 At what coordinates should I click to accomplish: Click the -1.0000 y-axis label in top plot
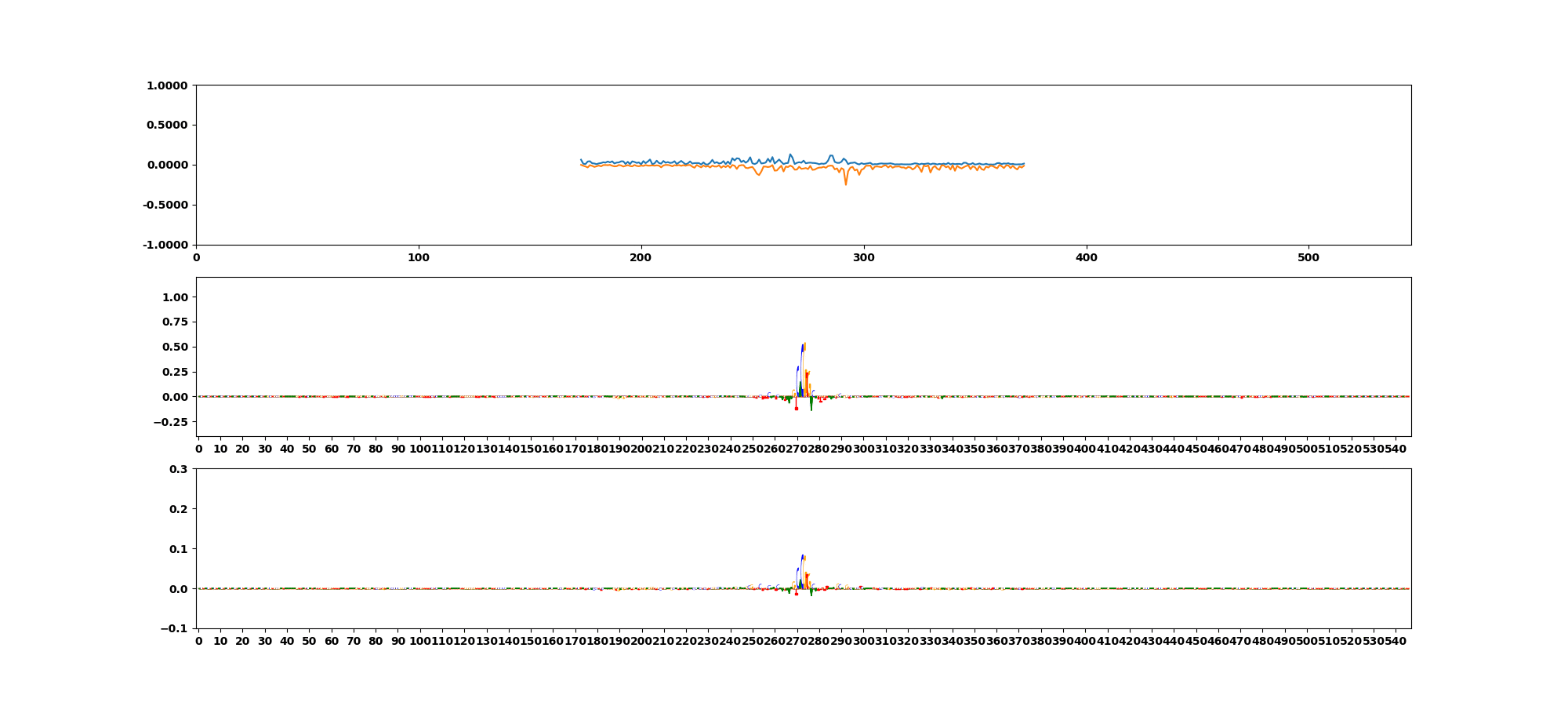tap(165, 246)
